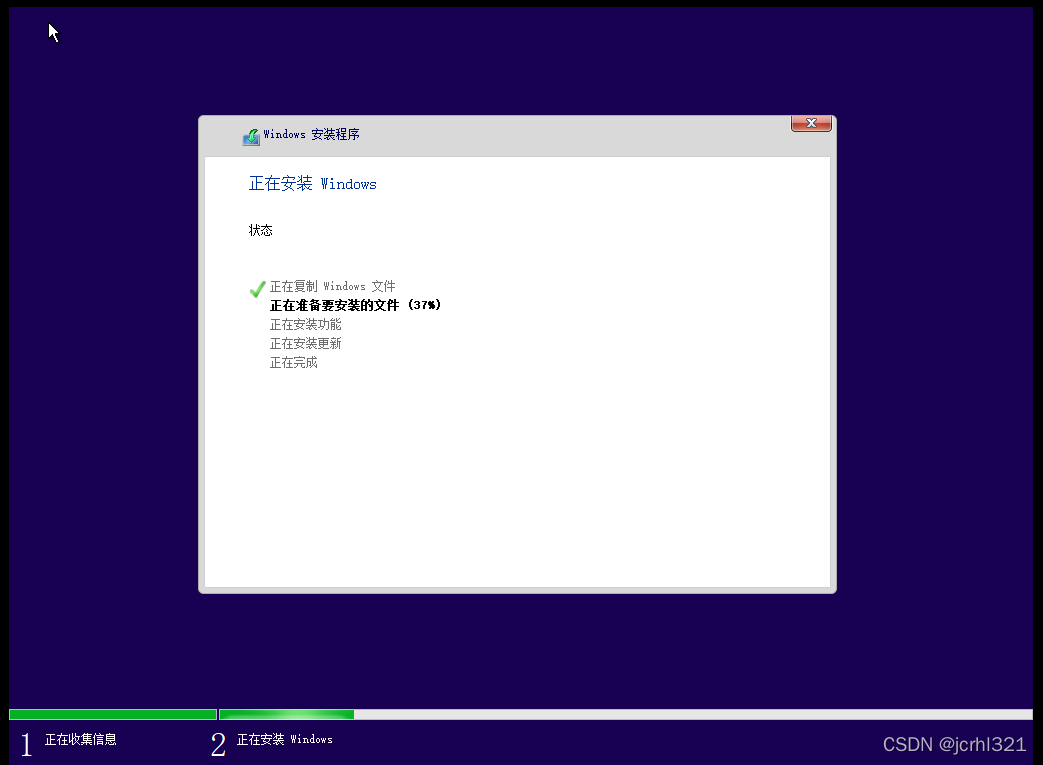Select the 正在安装更新 status line

(x=305, y=344)
